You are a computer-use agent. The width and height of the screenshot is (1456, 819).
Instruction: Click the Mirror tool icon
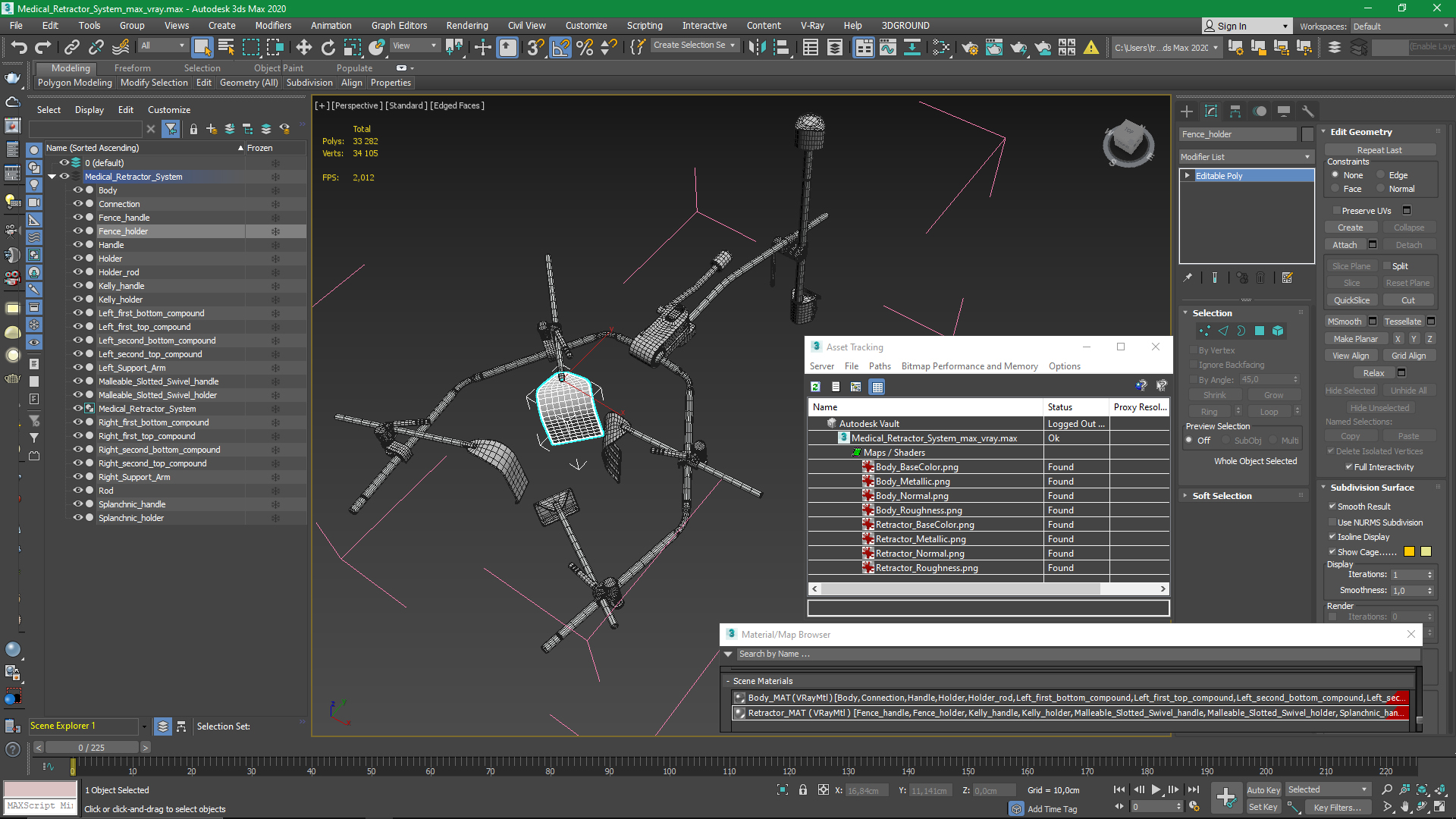click(x=757, y=47)
